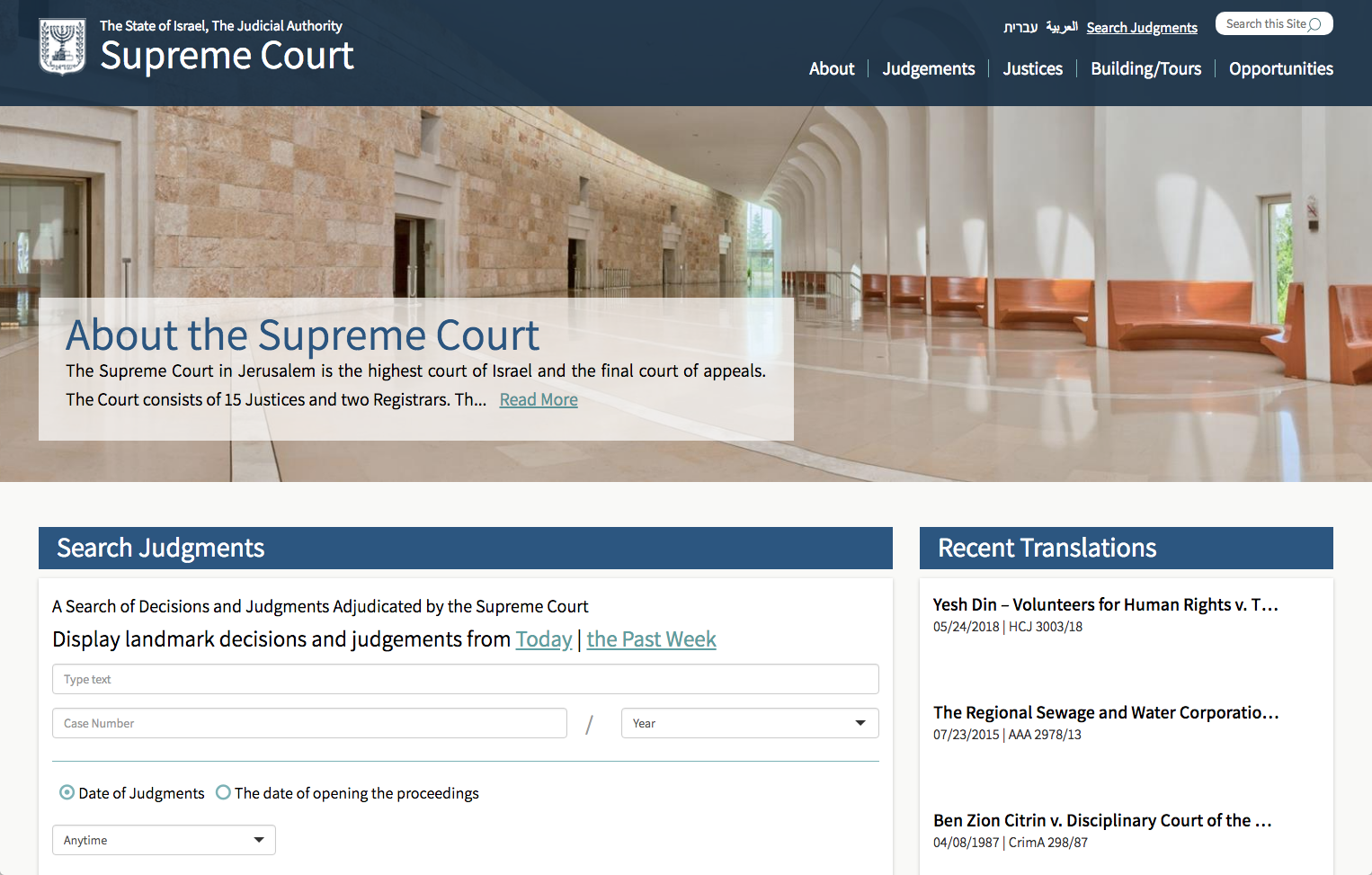The width and height of the screenshot is (1372, 875).
Task: Click the About the Supreme Court heading
Action: pos(302,335)
